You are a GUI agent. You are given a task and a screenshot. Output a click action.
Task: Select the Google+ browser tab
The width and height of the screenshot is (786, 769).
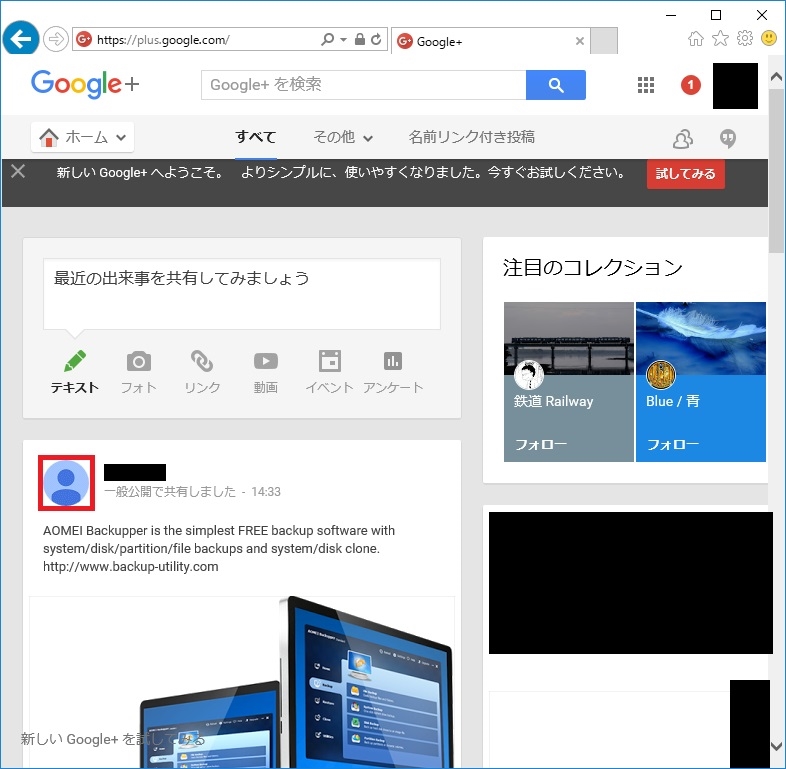490,41
